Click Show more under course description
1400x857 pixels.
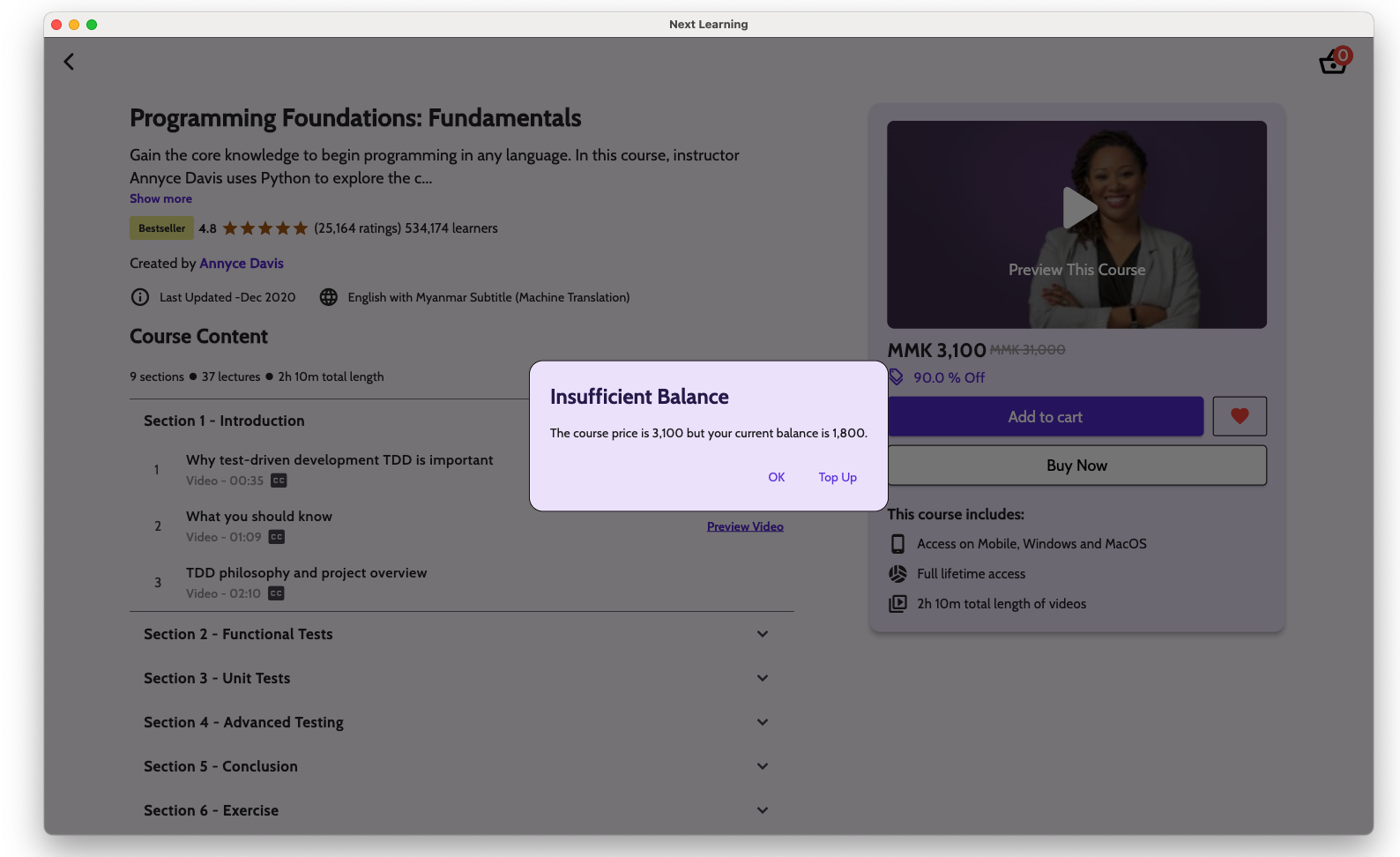[160, 199]
